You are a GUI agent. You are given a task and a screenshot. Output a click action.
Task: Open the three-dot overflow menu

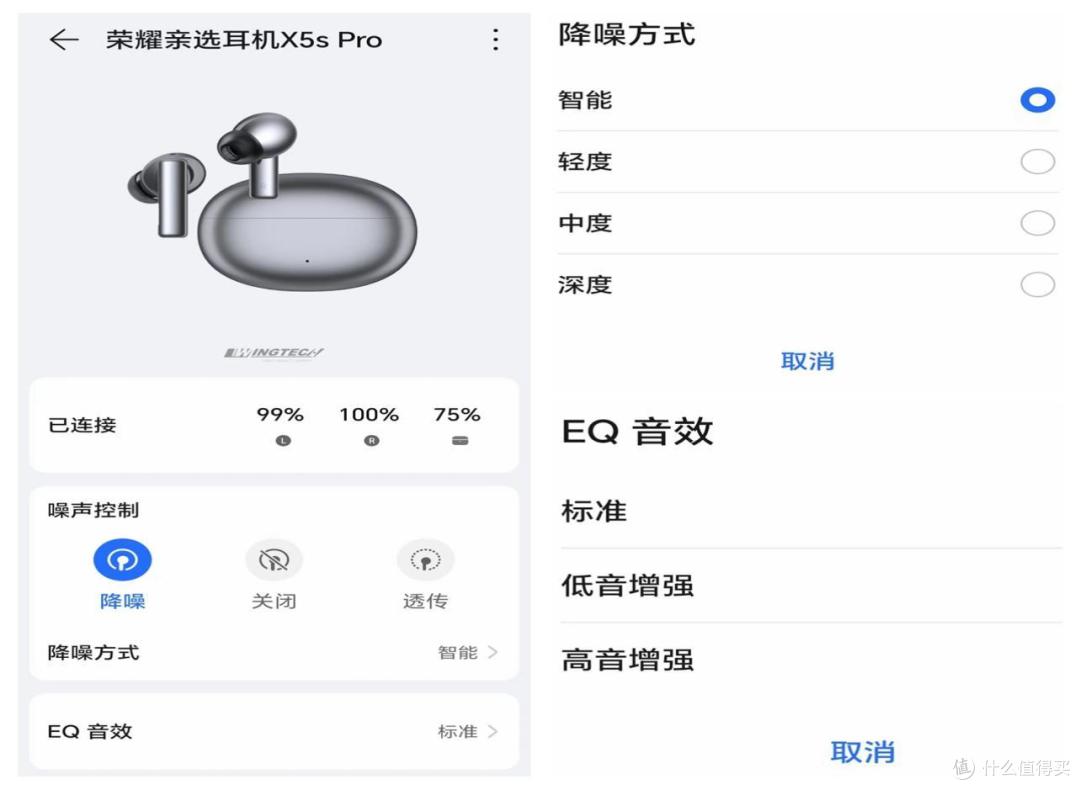495,39
